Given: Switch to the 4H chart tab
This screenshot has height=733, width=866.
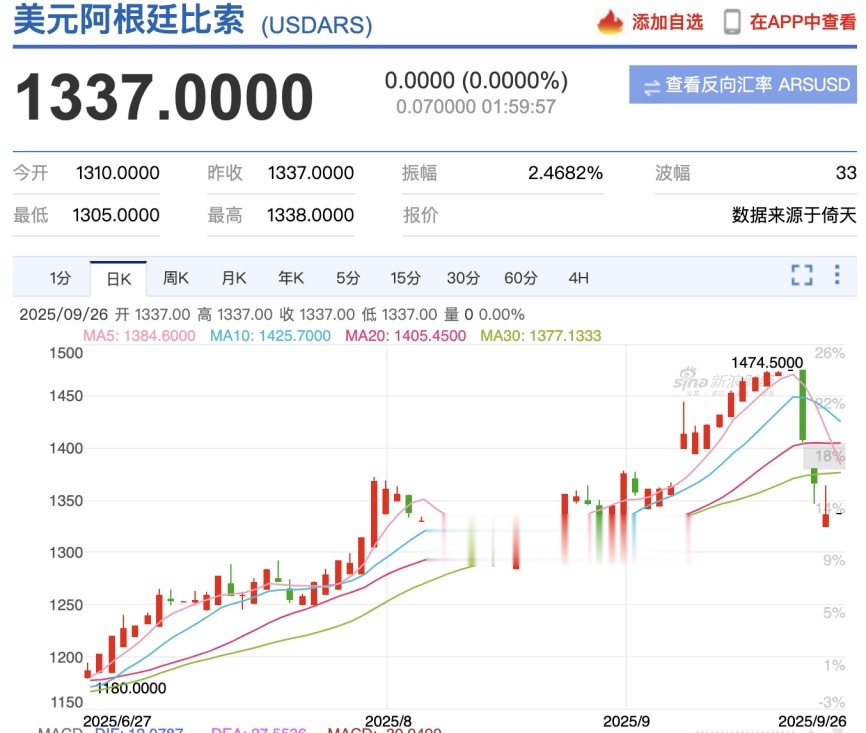Looking at the screenshot, I should click(578, 278).
